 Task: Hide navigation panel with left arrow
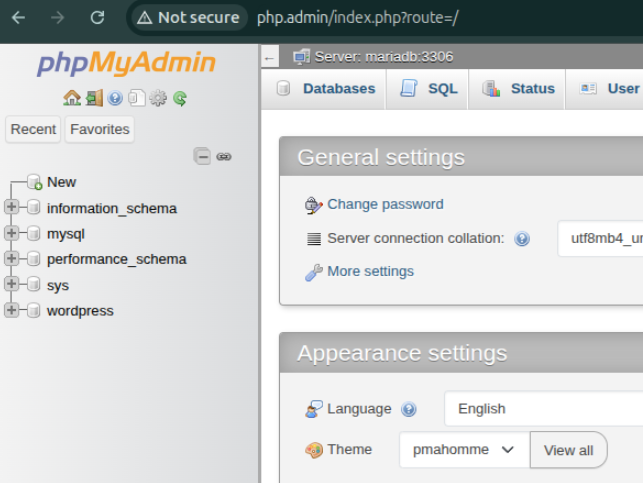point(270,58)
